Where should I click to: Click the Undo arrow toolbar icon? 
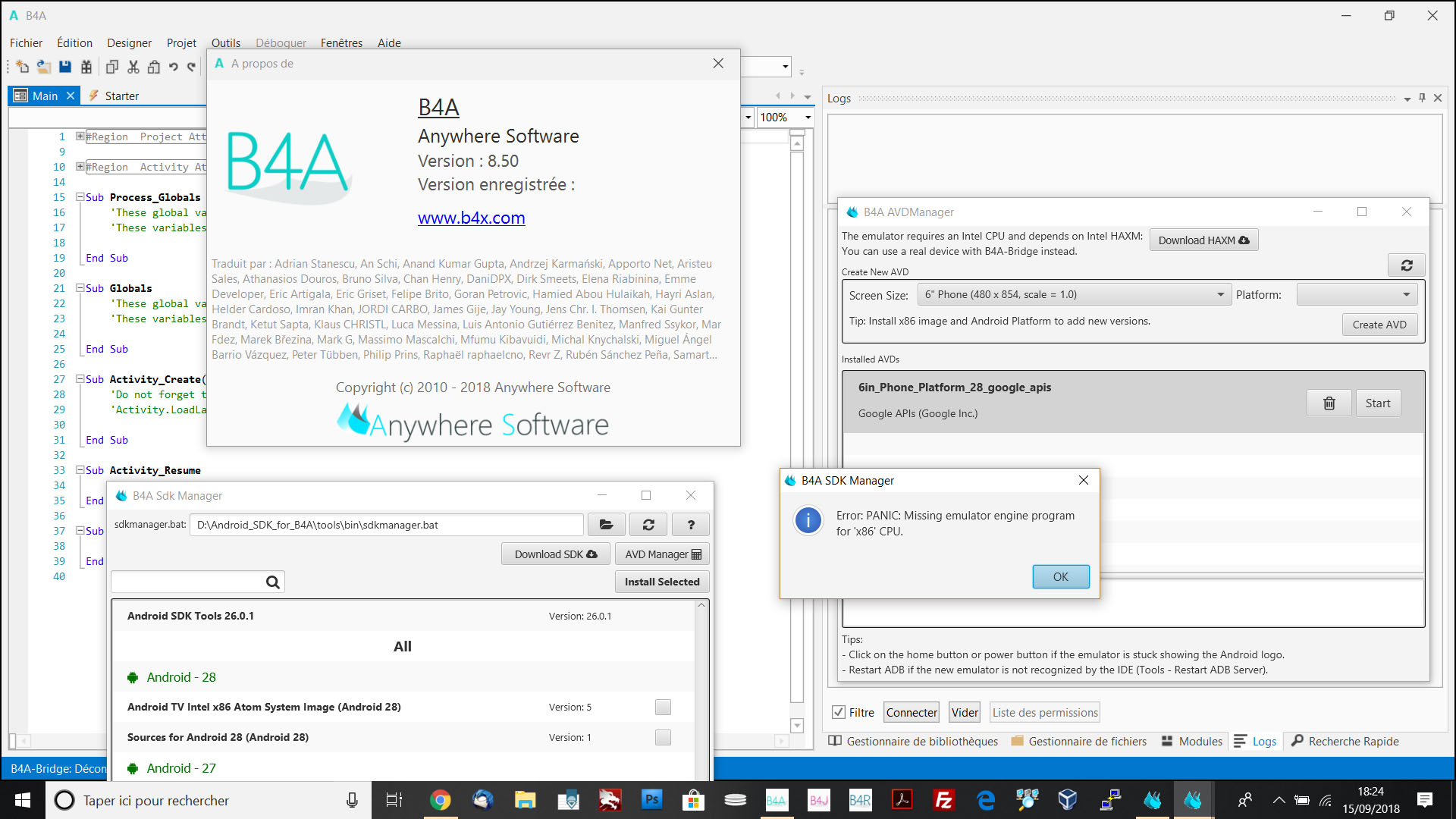[174, 67]
